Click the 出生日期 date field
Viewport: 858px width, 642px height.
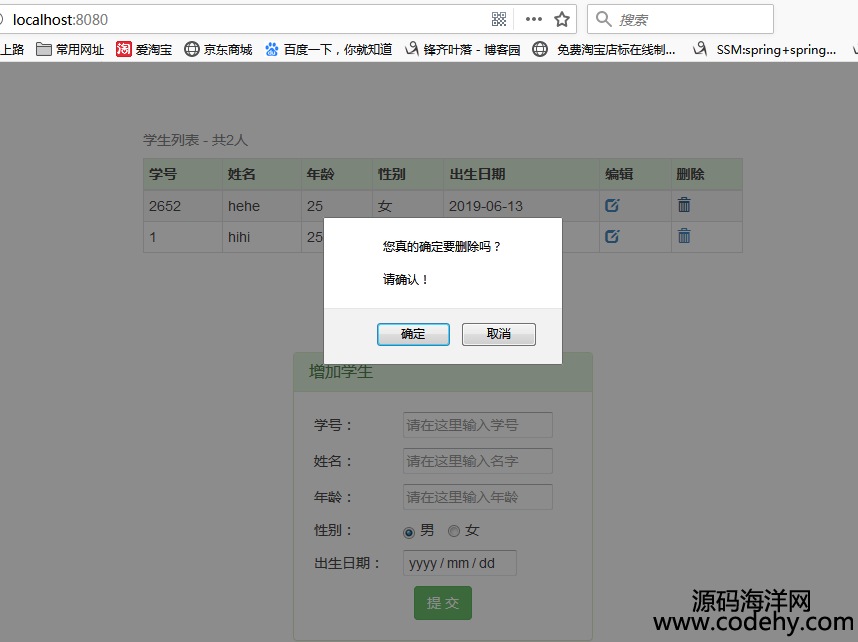459,563
